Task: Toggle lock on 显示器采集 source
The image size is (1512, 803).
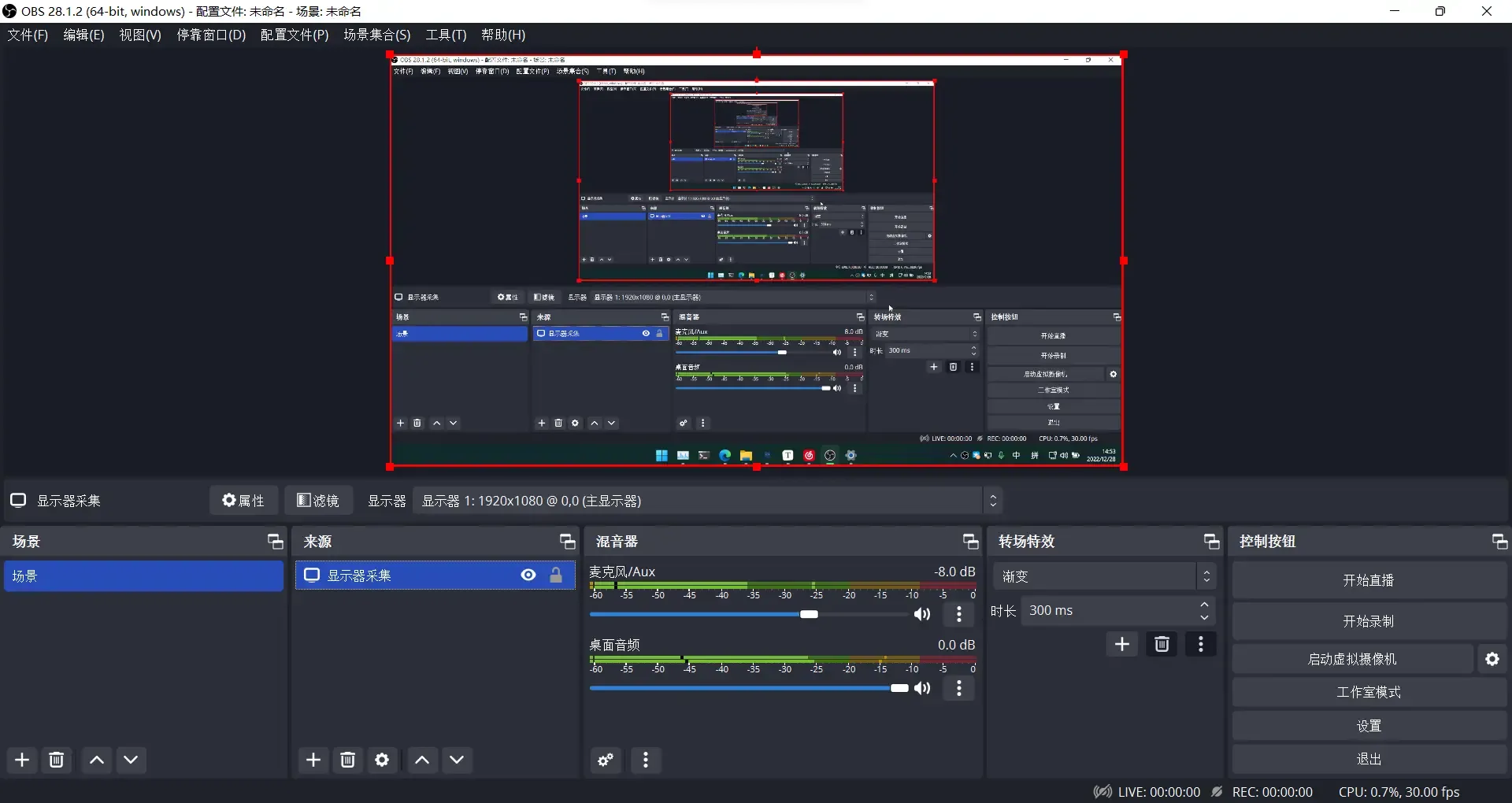Action: 556,575
